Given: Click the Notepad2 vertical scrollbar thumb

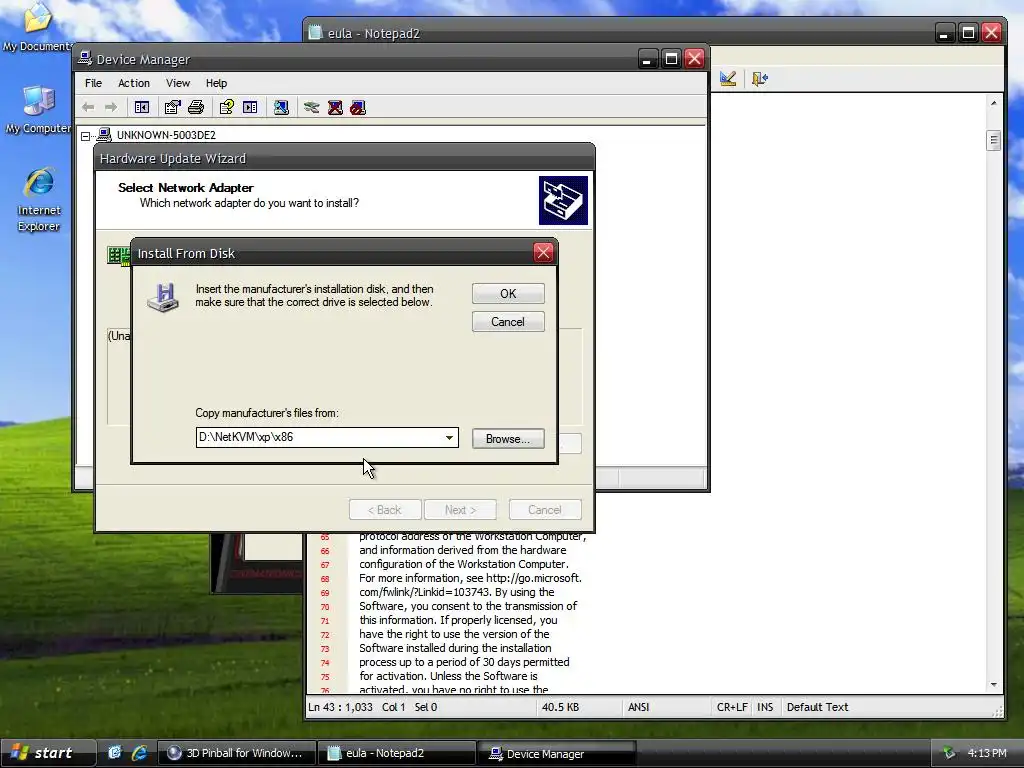Looking at the screenshot, I should click(x=993, y=140).
